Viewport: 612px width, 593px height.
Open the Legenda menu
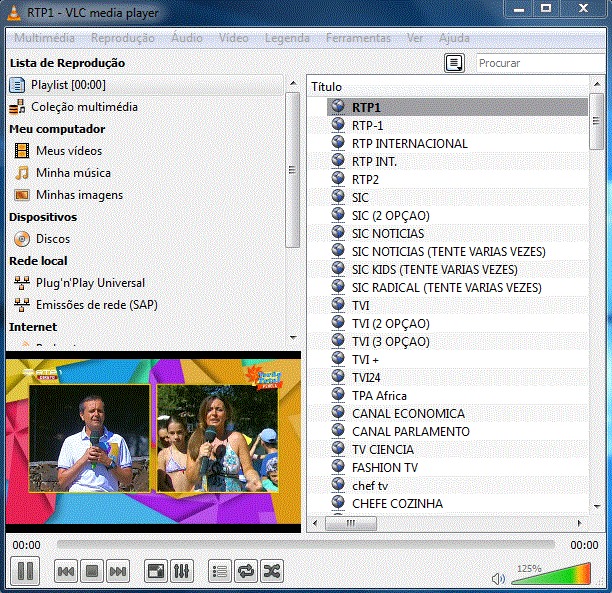[x=287, y=38]
